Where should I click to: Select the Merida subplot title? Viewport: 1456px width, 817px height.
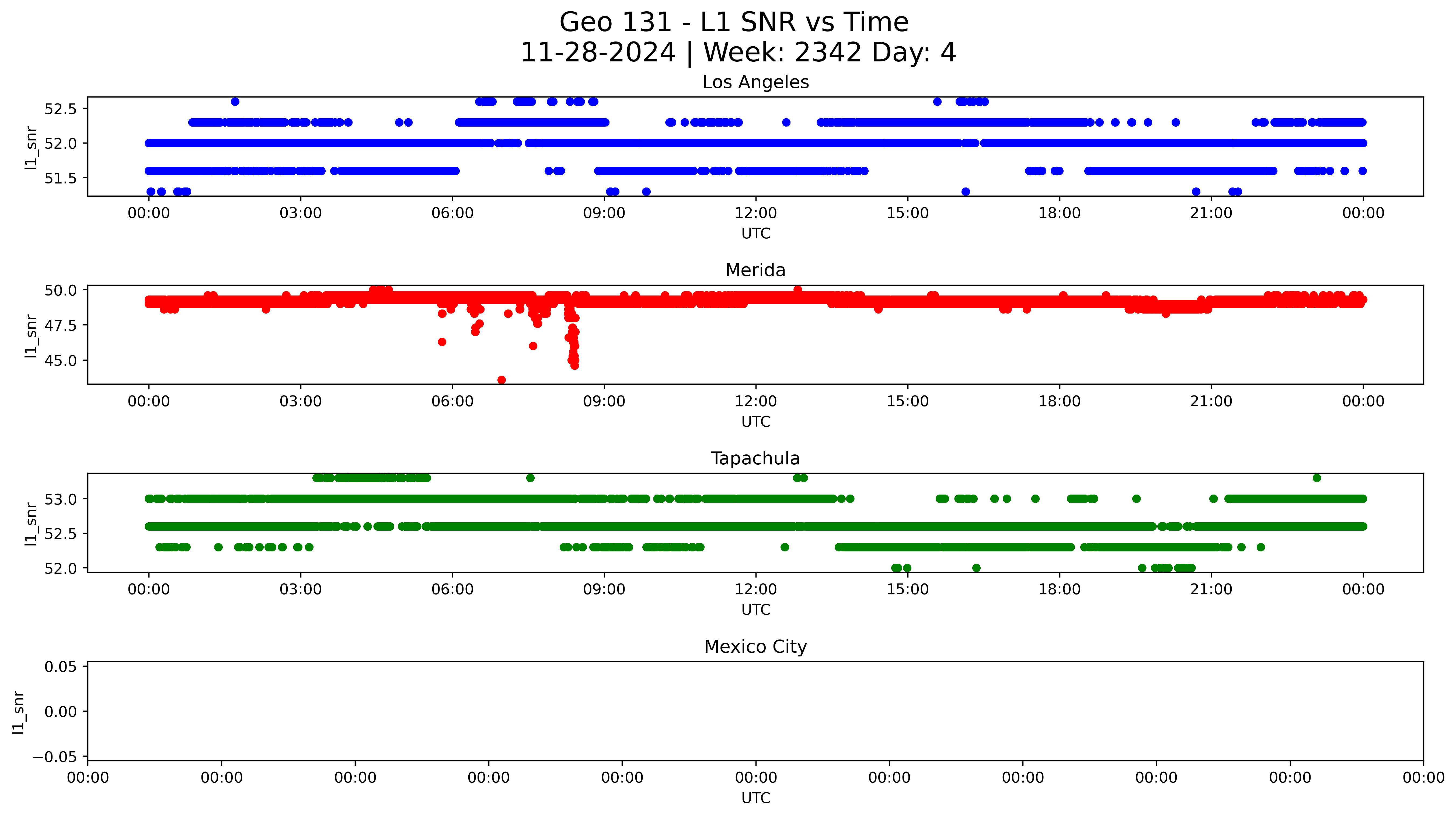click(755, 270)
